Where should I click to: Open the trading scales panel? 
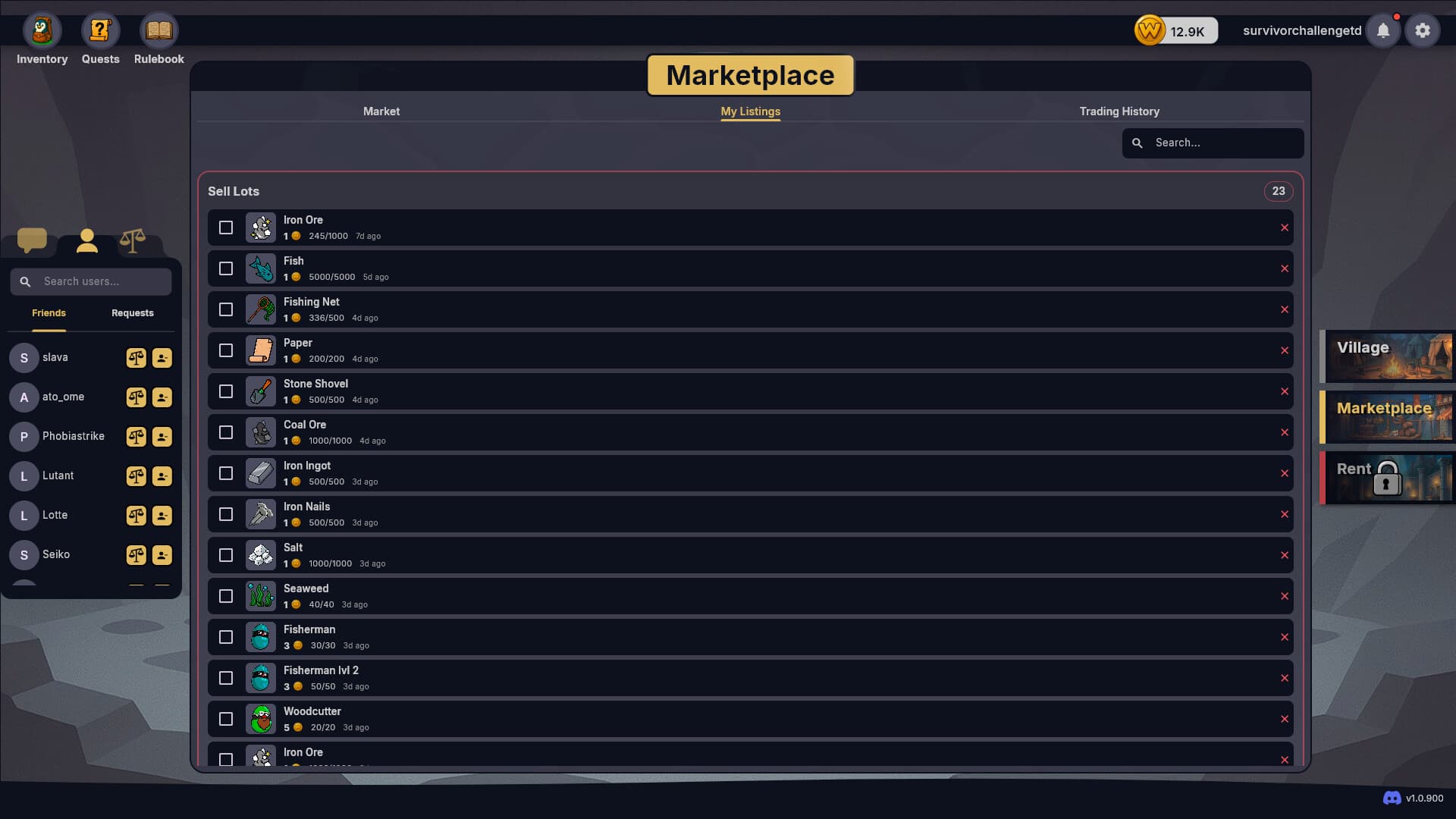coord(133,241)
